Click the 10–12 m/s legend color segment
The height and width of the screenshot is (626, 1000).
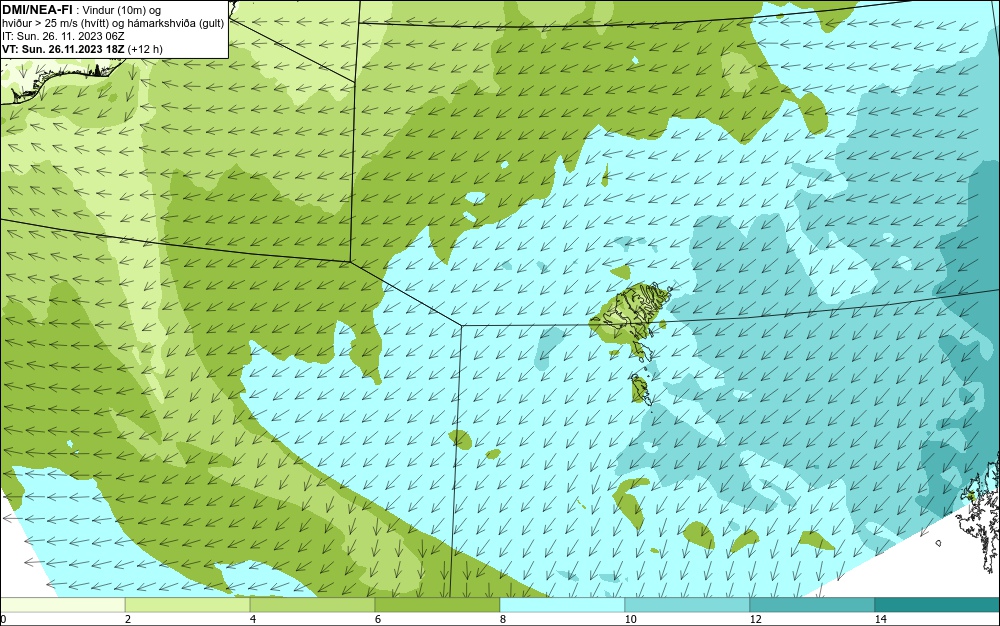click(688, 605)
